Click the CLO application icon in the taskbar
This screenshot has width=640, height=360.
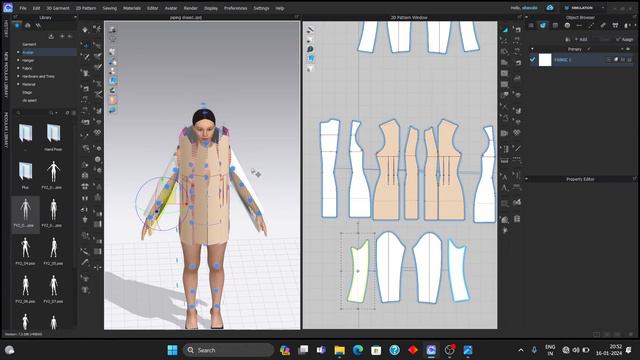pos(431,350)
